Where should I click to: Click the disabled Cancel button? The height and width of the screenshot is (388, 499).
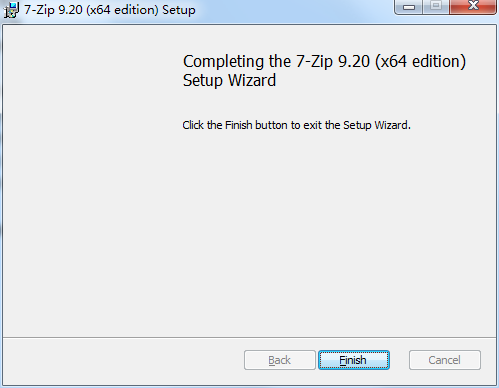[445, 360]
